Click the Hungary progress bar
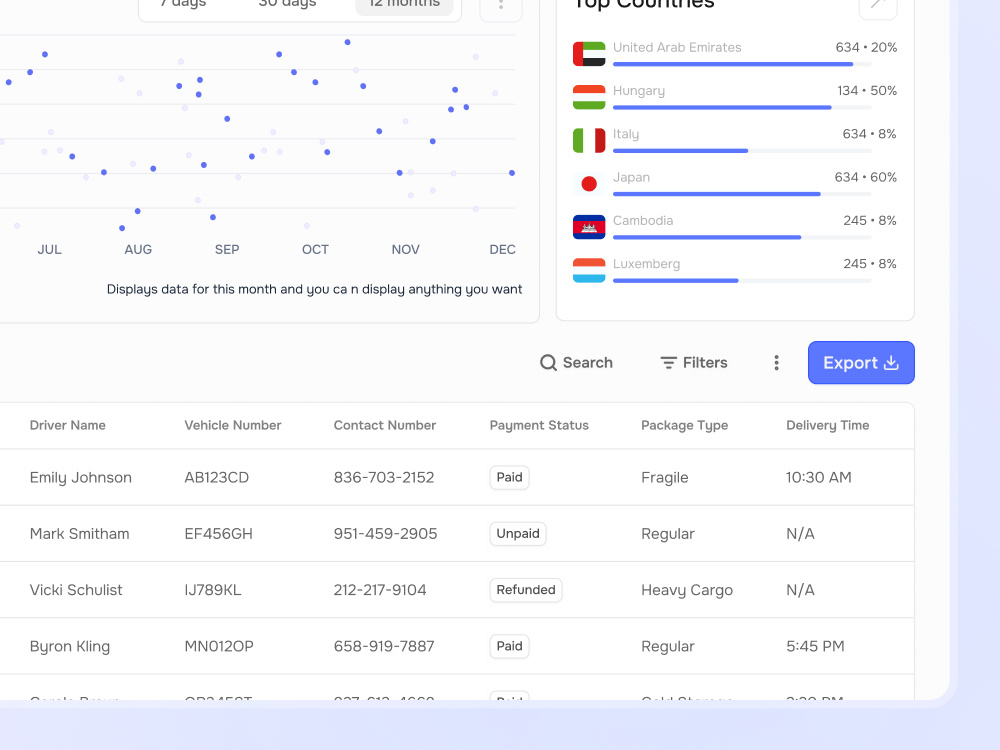 [742, 108]
